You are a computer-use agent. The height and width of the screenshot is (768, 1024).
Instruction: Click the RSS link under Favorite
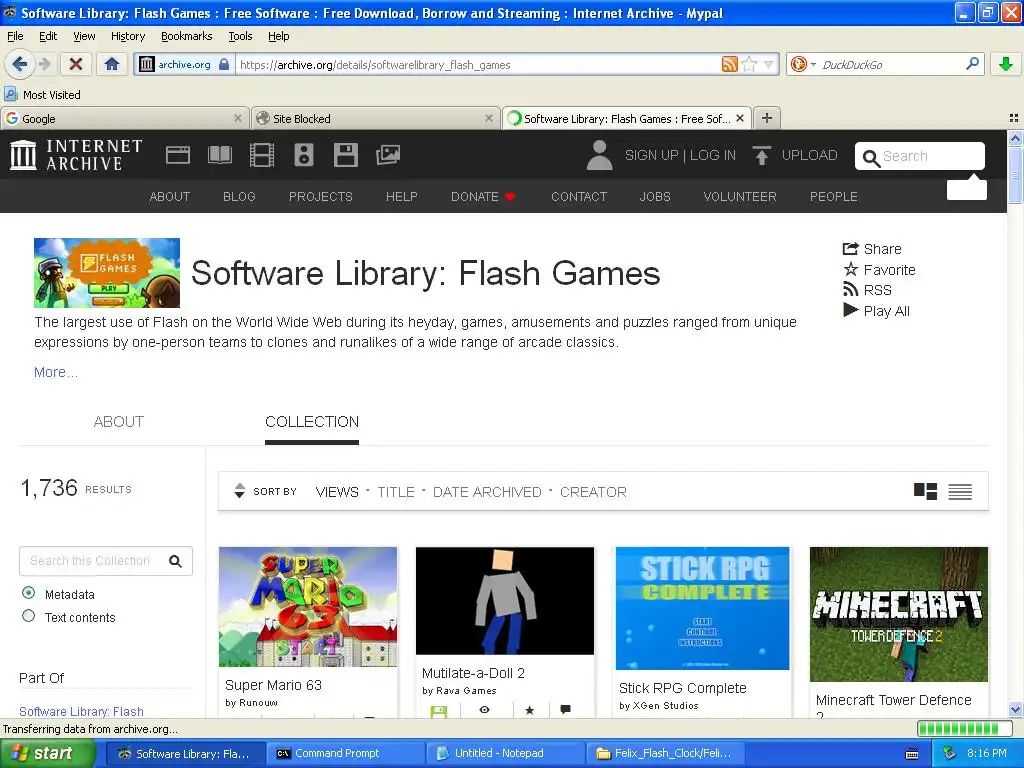pos(867,290)
